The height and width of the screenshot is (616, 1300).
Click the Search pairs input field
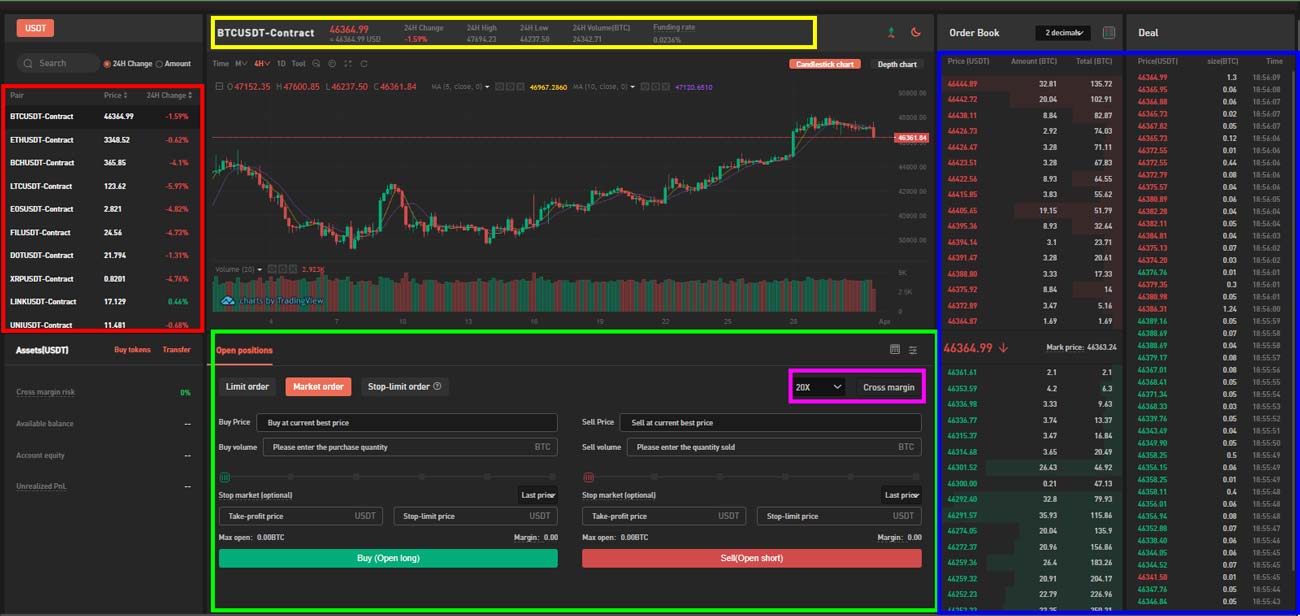point(58,63)
